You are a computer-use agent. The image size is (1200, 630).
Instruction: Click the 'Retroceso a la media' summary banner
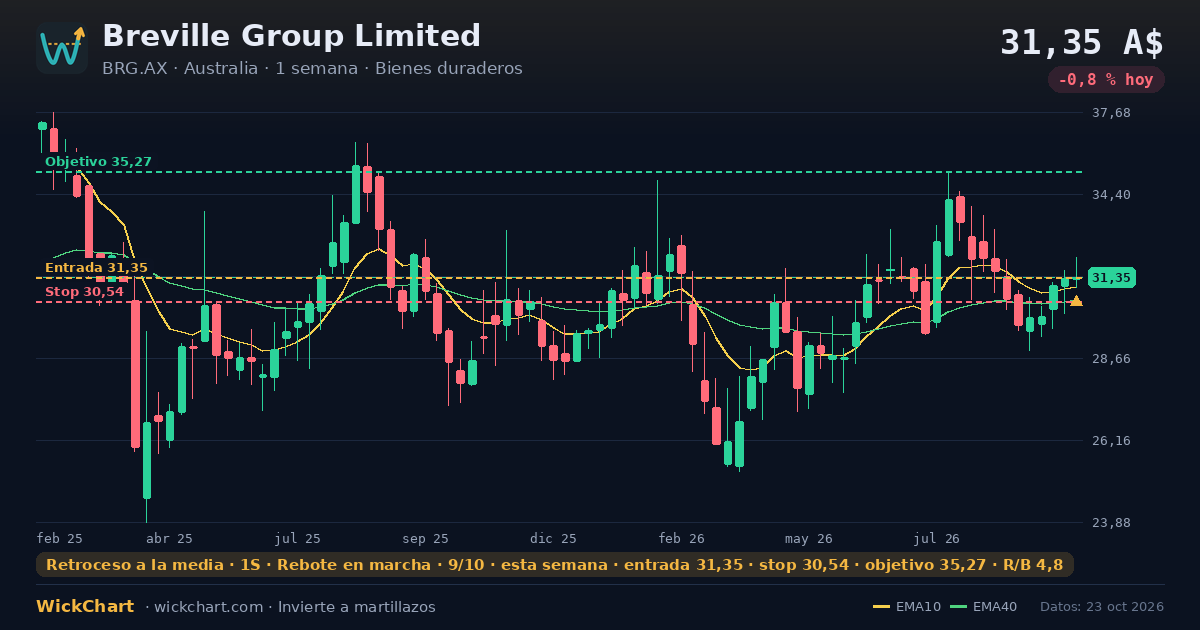[x=555, y=565]
